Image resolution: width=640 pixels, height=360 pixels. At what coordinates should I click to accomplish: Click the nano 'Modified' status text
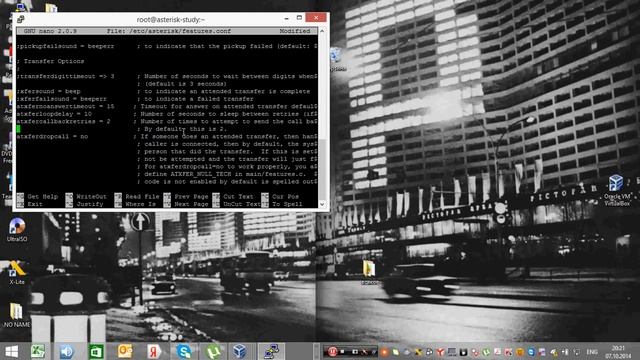point(295,31)
